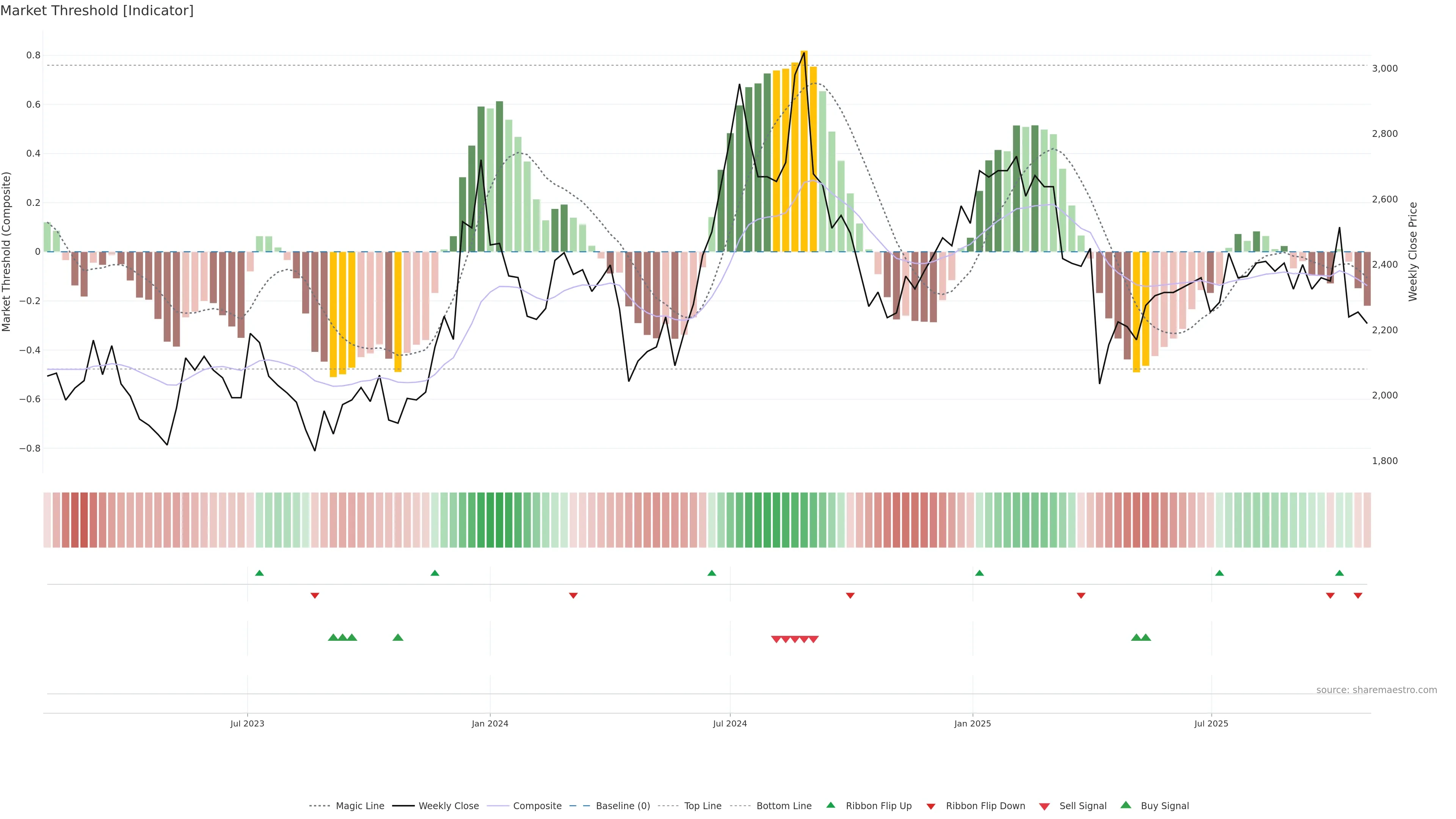
Task: Click the Weekly Close Price axis title
Action: click(x=1413, y=251)
